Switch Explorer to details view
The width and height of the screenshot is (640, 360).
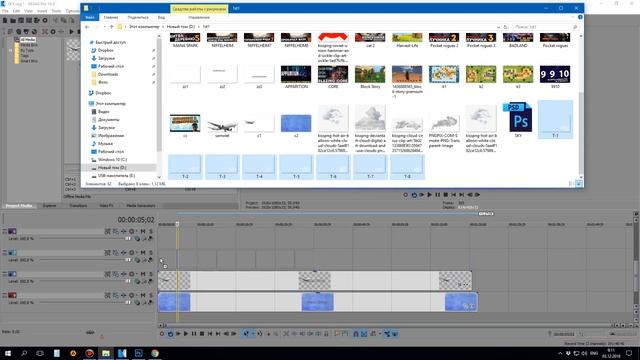(x=571, y=184)
